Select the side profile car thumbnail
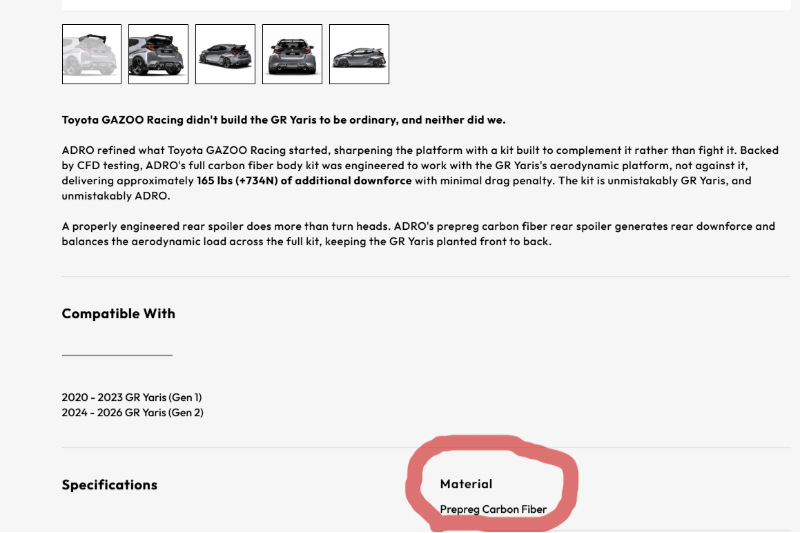Viewport: 800px width, 533px height. point(359,54)
